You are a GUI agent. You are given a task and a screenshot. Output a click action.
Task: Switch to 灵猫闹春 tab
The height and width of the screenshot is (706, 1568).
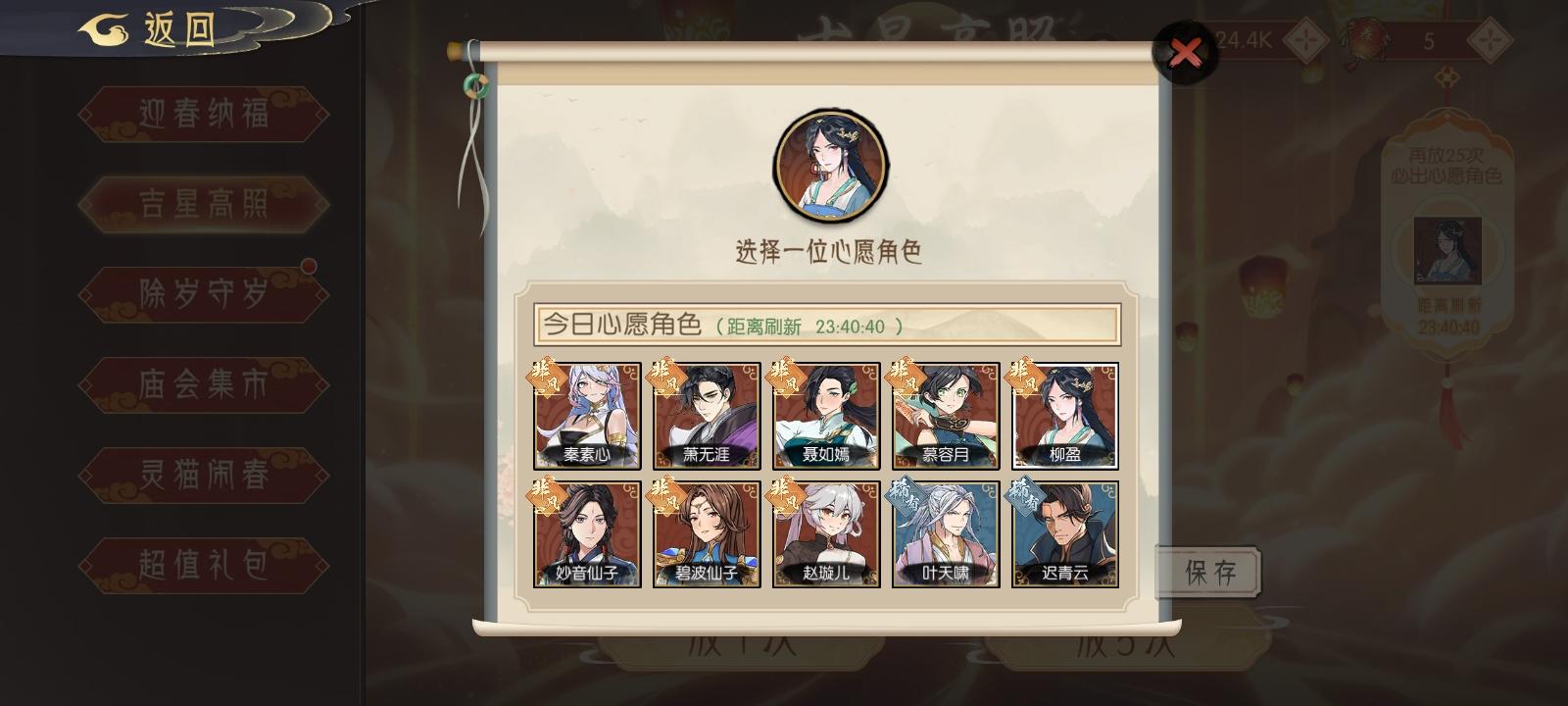[x=204, y=475]
